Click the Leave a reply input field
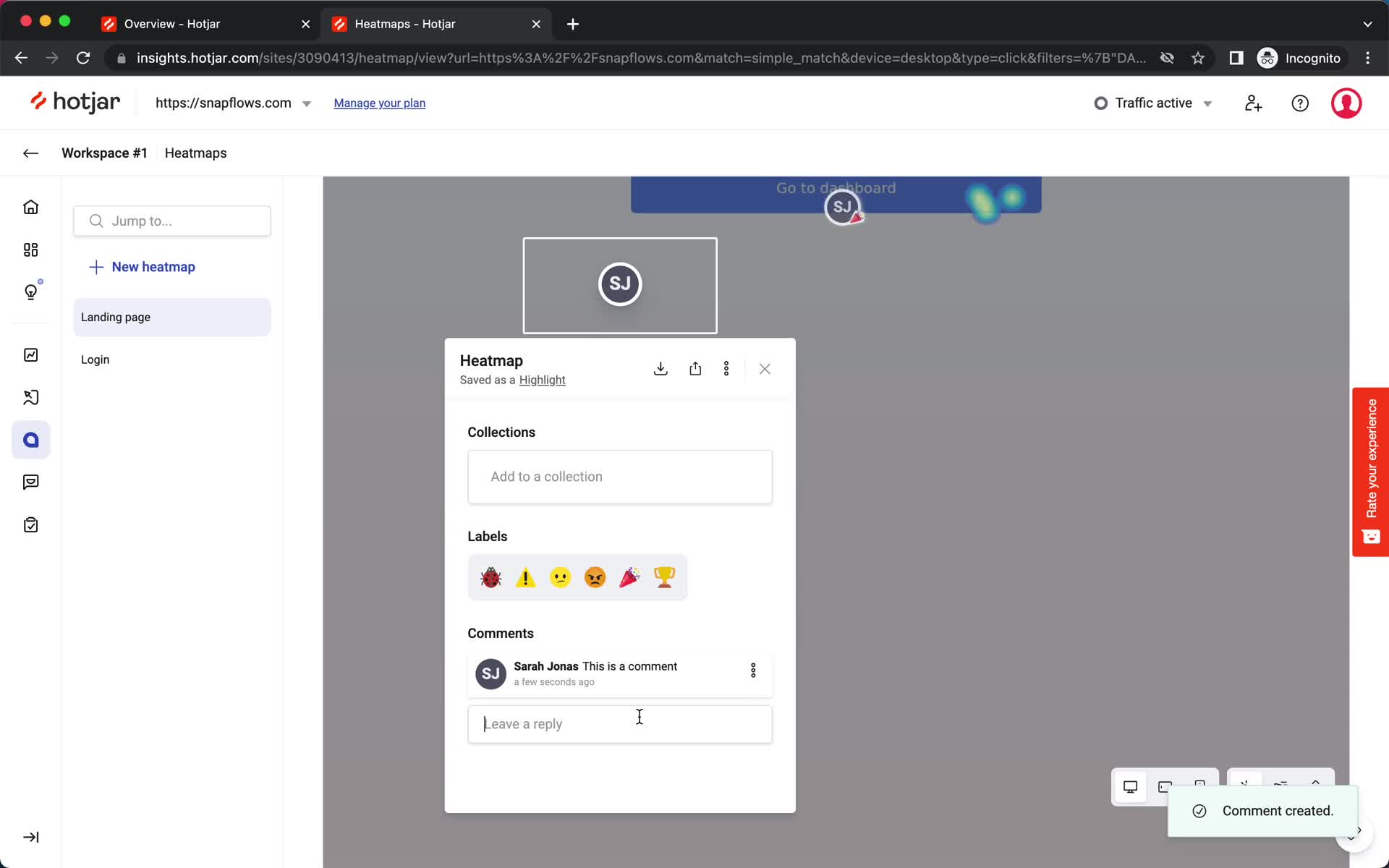The height and width of the screenshot is (868, 1389). pos(620,723)
